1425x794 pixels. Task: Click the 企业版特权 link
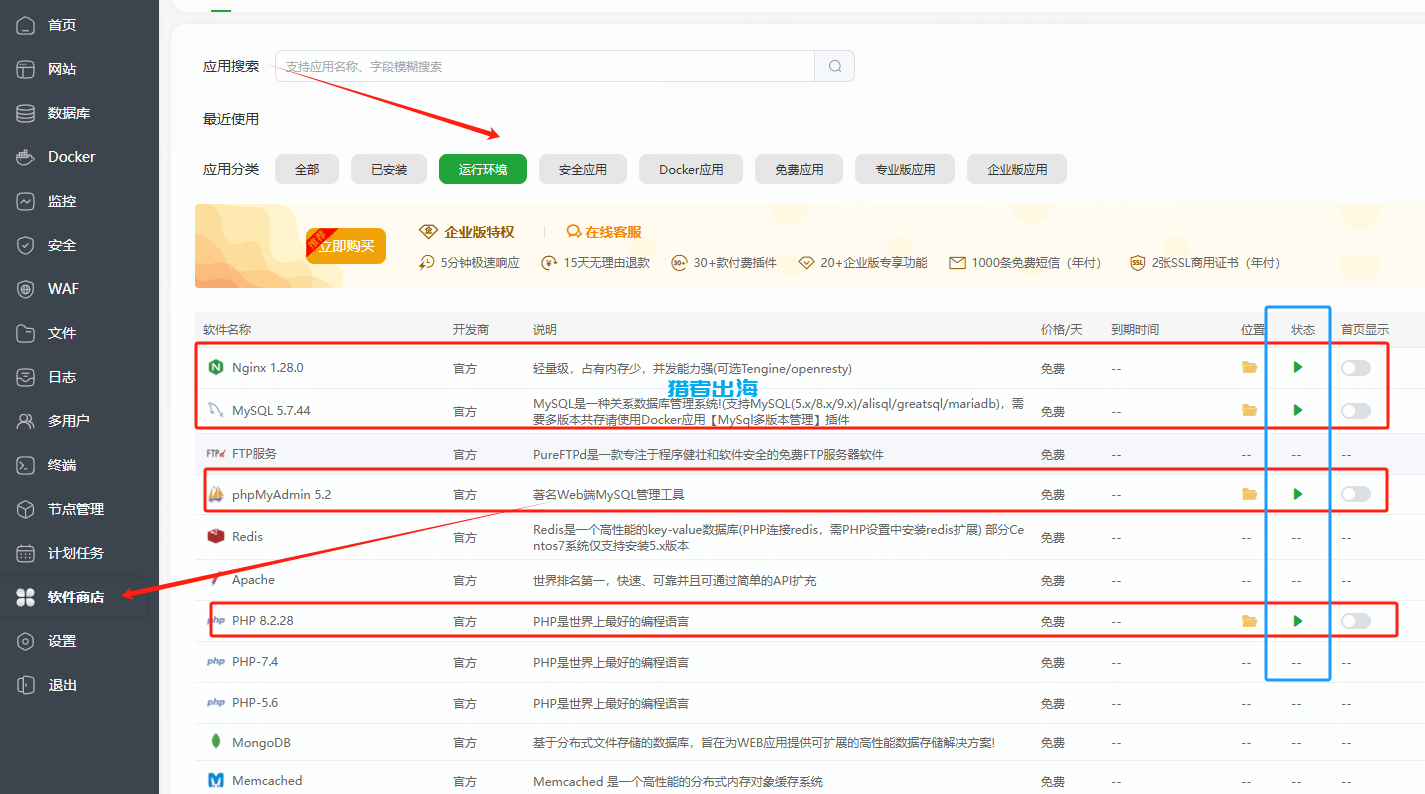point(467,231)
